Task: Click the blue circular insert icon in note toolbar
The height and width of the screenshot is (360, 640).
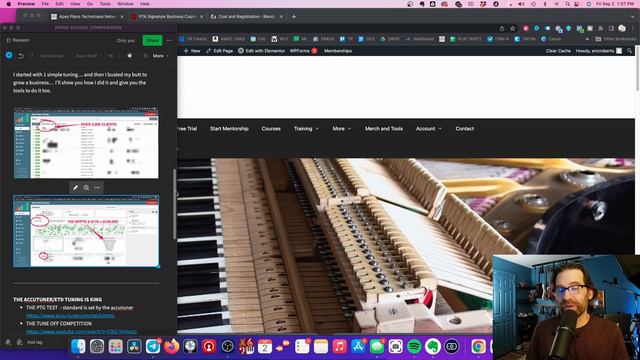Action: pyautogui.click(x=9, y=55)
